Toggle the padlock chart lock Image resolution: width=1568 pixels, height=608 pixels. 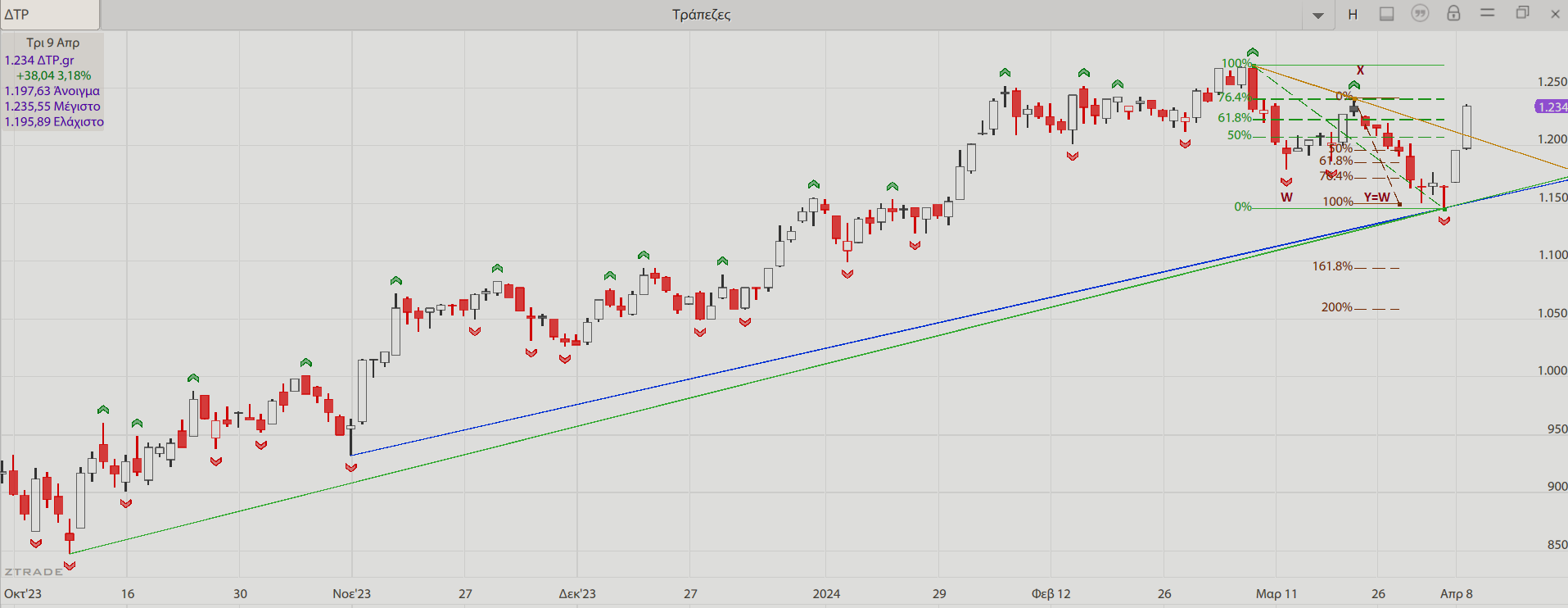click(1453, 13)
